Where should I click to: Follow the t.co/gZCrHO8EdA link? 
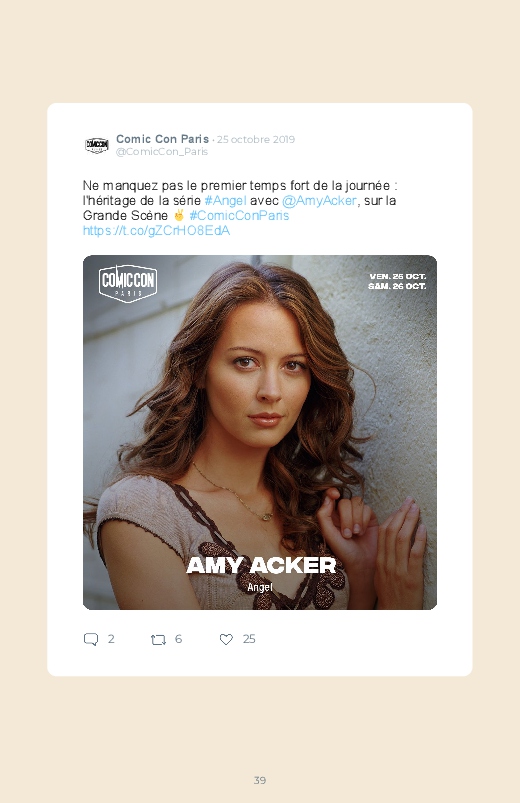[x=156, y=230]
